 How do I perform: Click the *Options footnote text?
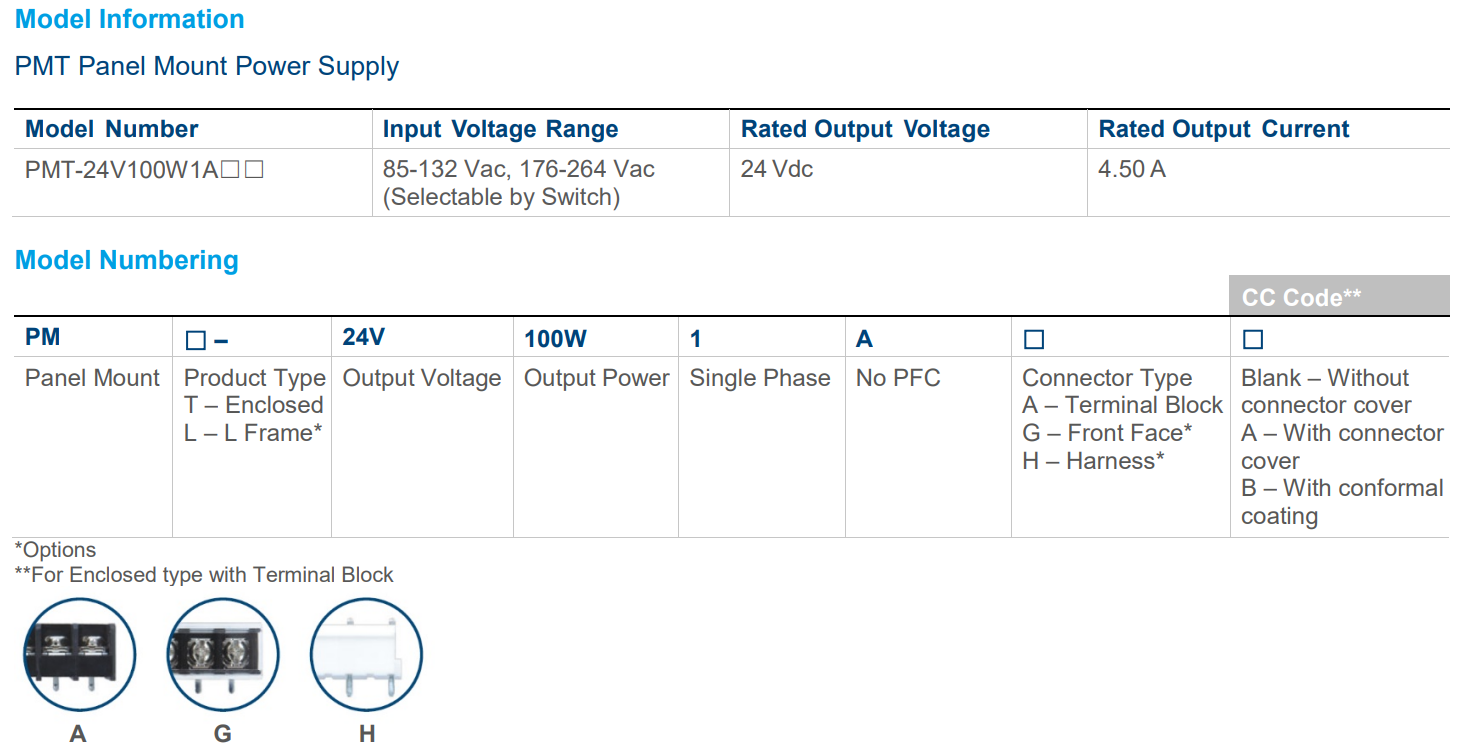55,550
